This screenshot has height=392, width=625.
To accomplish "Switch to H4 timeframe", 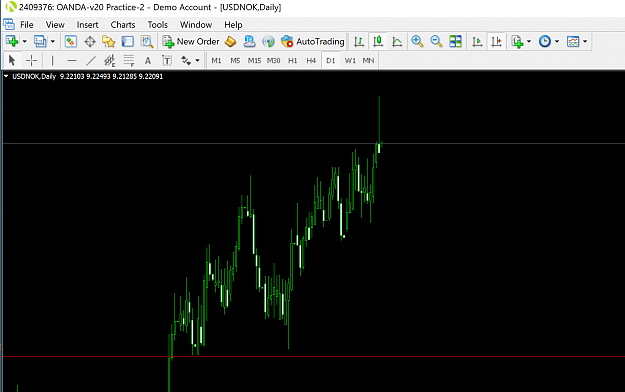I will (311, 61).
